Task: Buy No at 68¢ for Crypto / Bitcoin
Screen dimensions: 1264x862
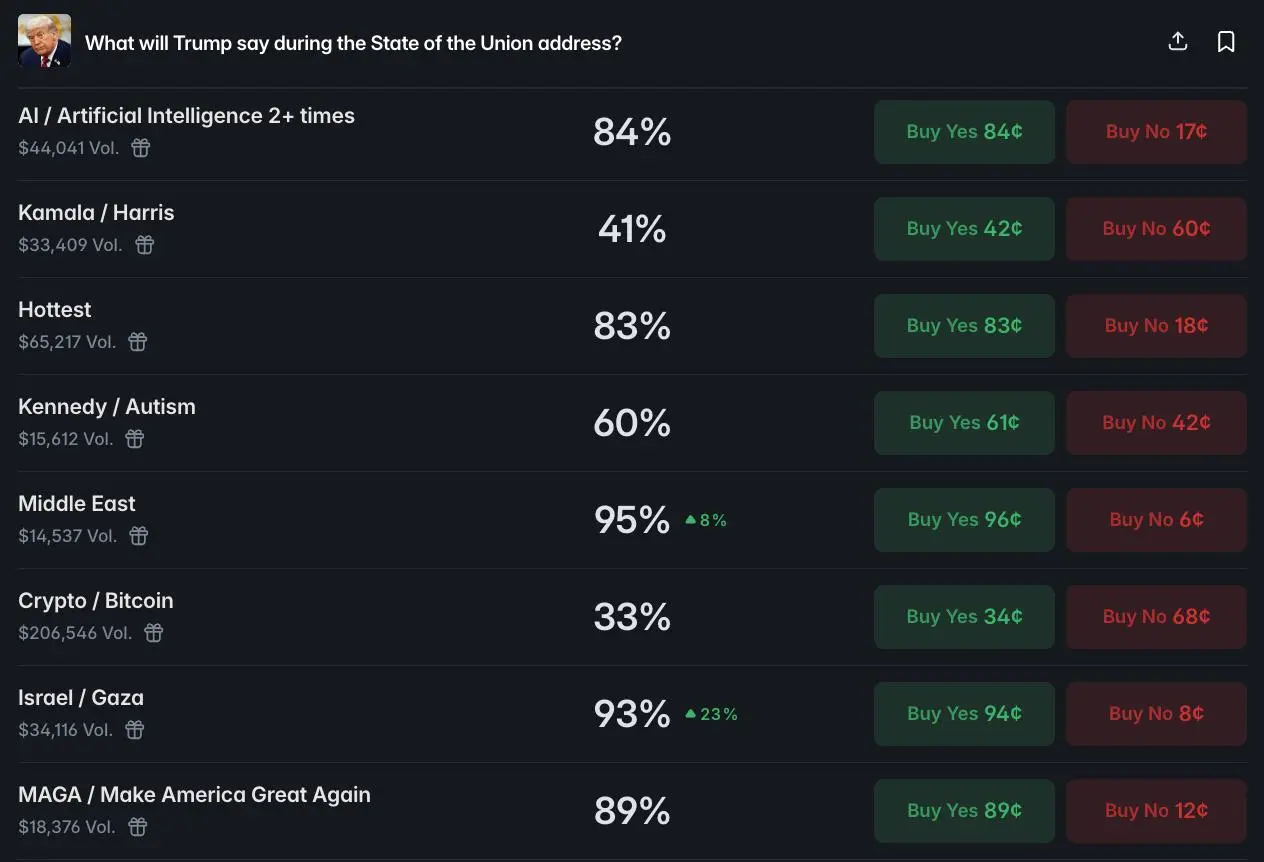Action: [x=1156, y=617]
